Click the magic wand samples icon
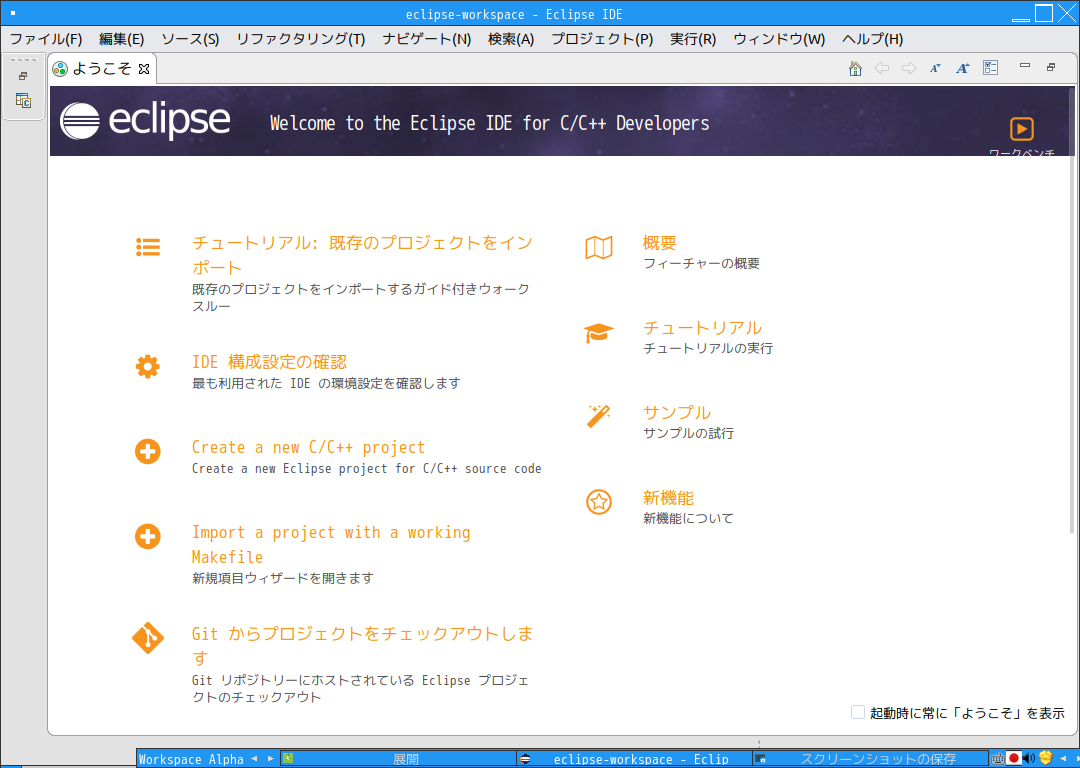This screenshot has height=768, width=1080. 598,416
